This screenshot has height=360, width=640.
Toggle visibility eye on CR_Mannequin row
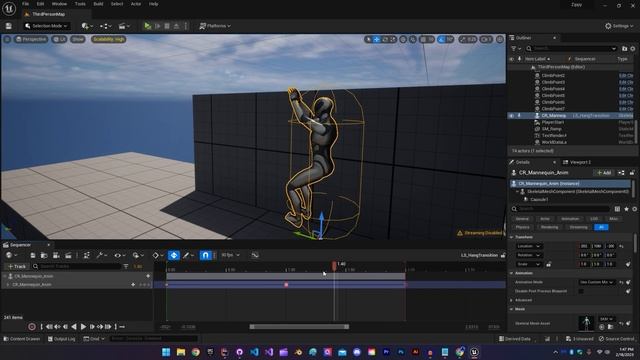(x=511, y=116)
